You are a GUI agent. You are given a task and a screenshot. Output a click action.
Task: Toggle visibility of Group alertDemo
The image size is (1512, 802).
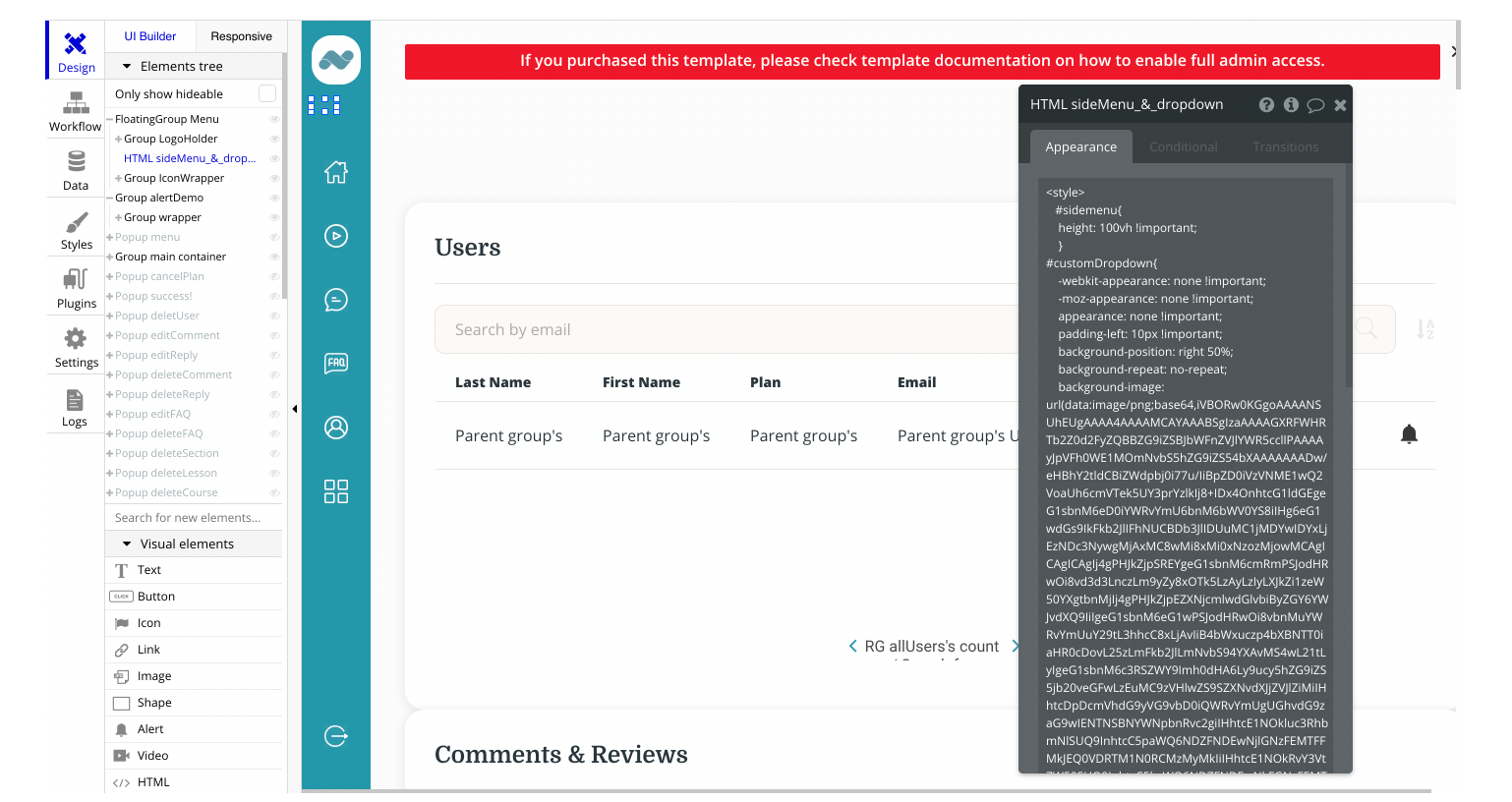pyautogui.click(x=274, y=198)
